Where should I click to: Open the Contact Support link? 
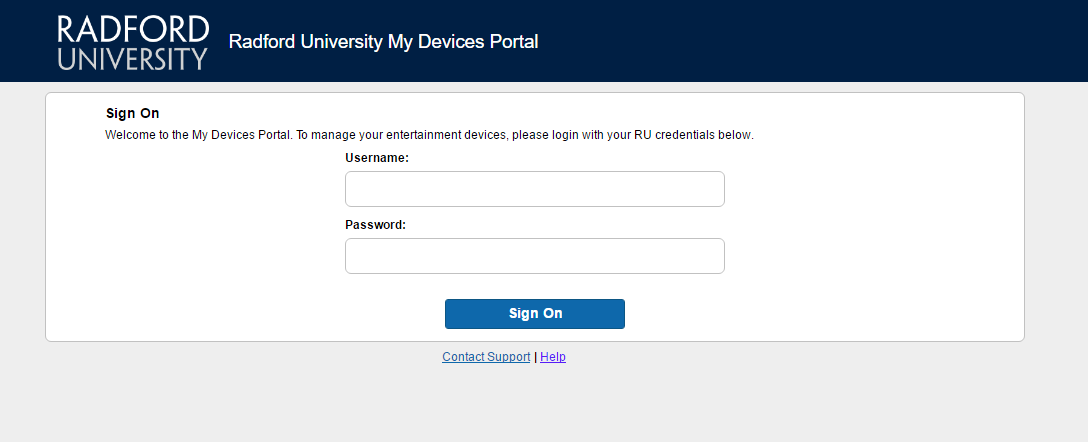click(x=486, y=357)
